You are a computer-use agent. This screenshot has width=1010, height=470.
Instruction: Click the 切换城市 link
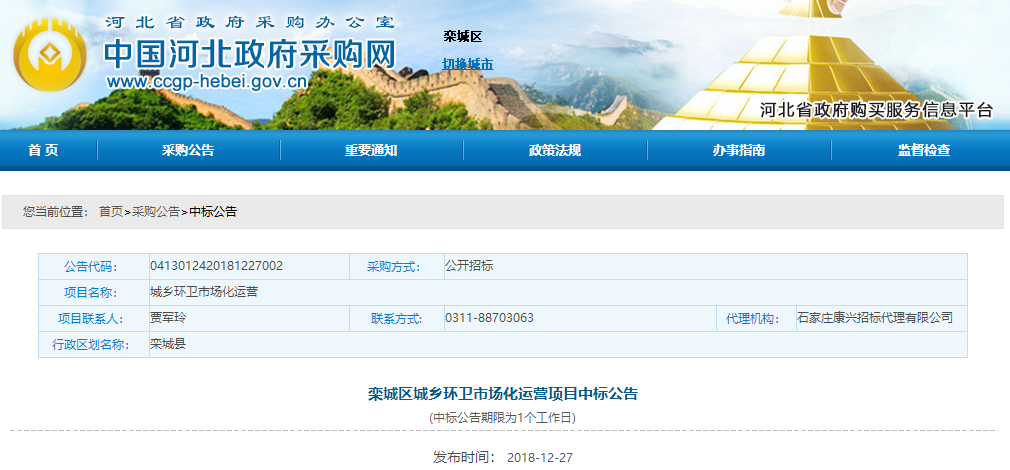[467, 65]
